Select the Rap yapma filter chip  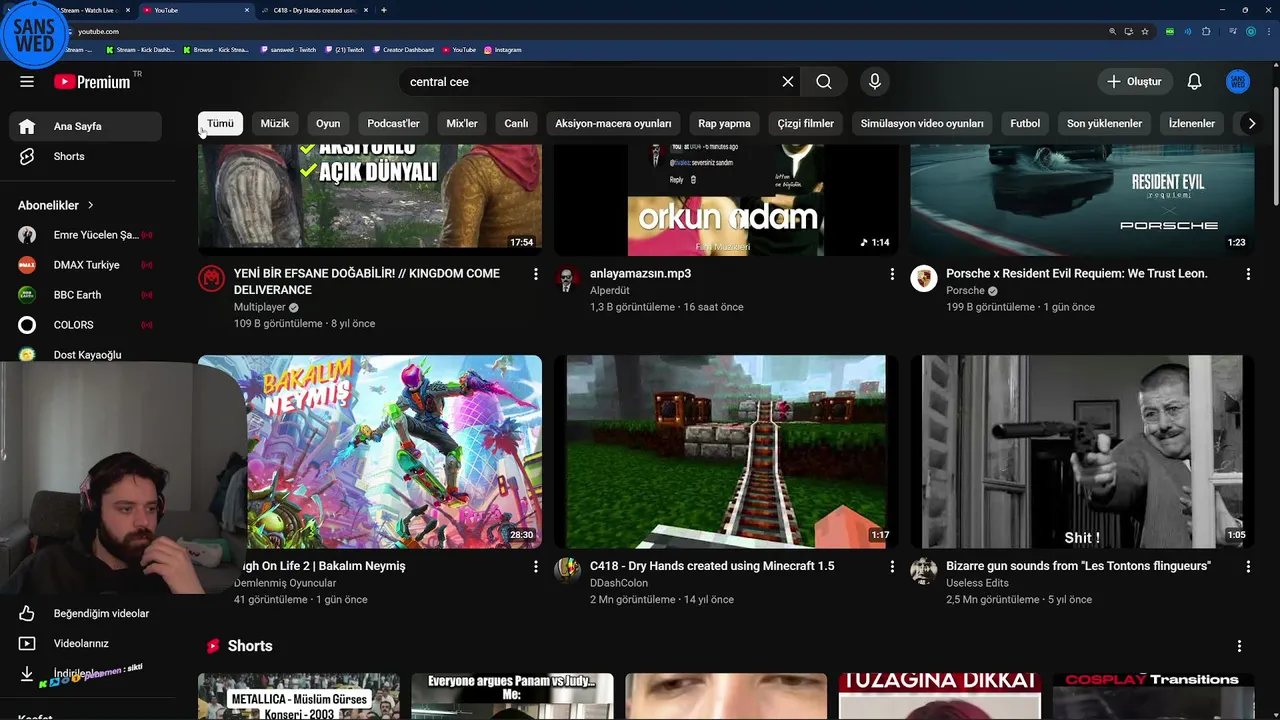click(x=724, y=123)
